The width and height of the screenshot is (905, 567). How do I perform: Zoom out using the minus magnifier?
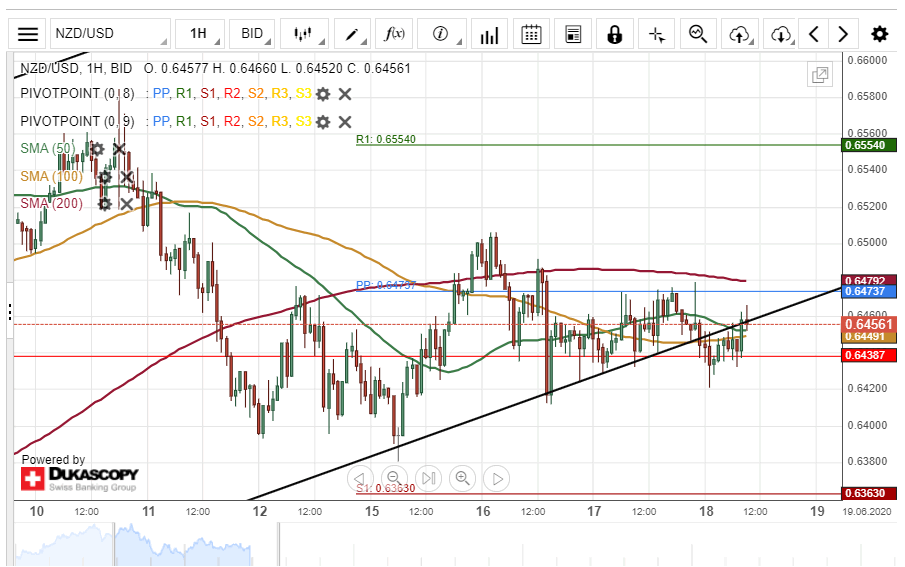[394, 479]
